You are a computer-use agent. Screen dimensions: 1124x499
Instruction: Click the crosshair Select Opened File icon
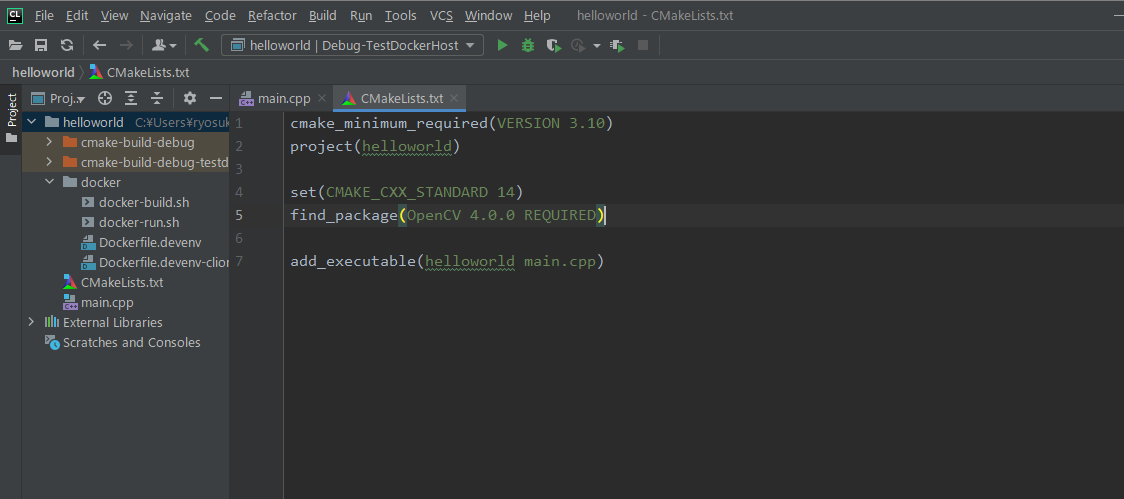click(105, 98)
